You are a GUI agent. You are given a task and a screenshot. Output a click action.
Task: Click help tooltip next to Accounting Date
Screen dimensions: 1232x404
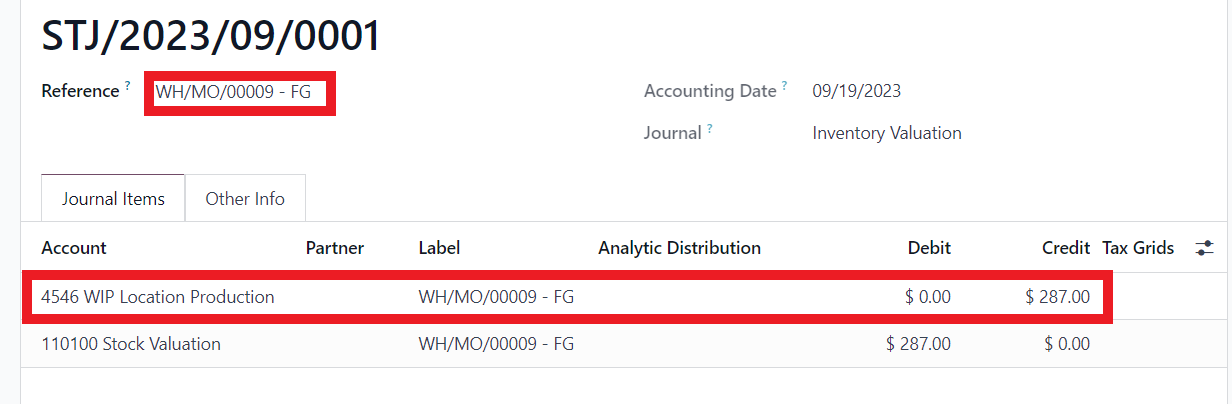785,87
